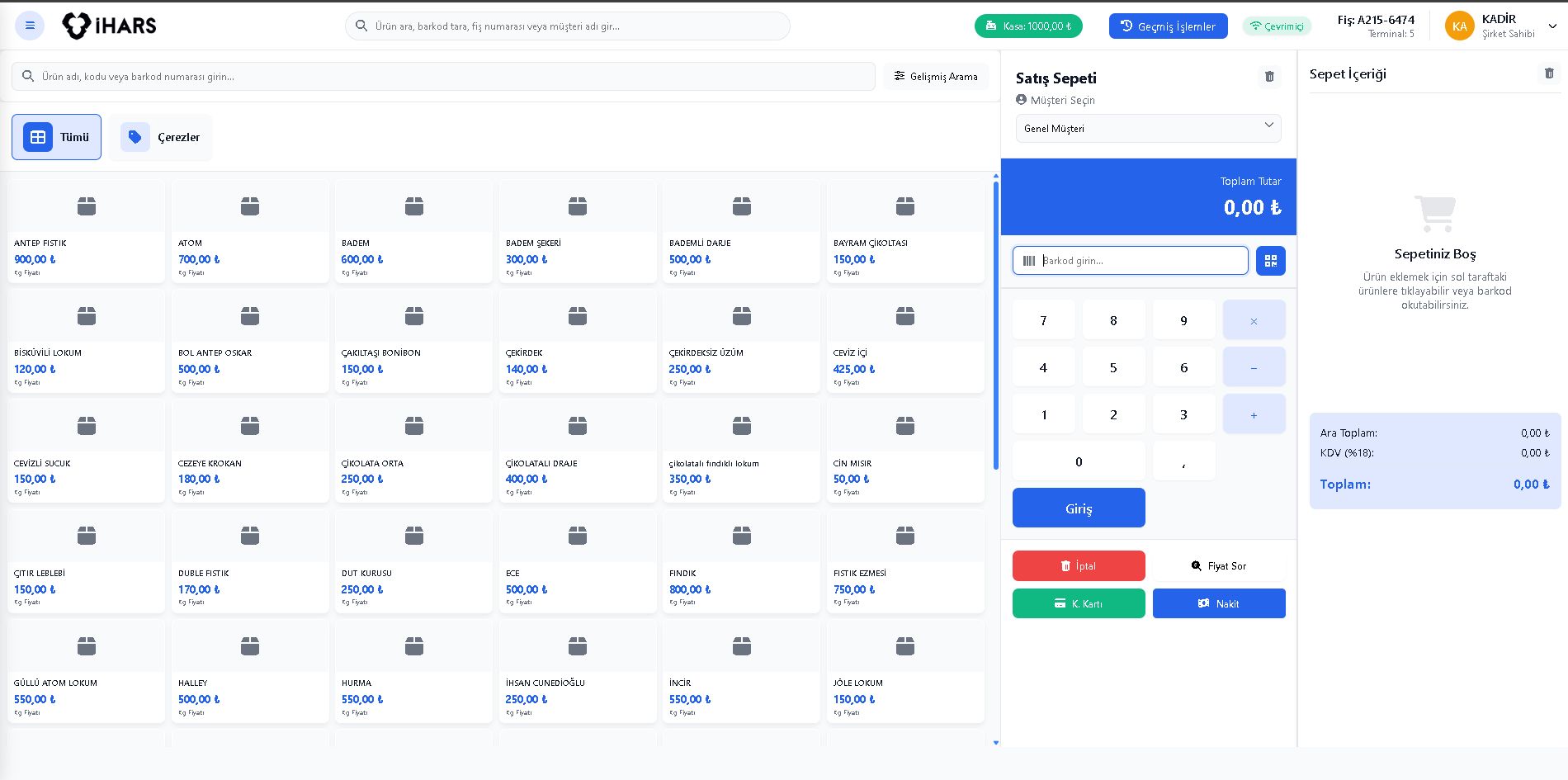Click the red İptal button

pos(1078,566)
